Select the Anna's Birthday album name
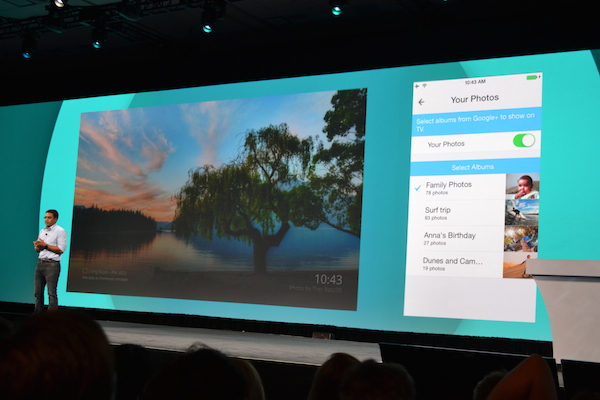 [449, 236]
